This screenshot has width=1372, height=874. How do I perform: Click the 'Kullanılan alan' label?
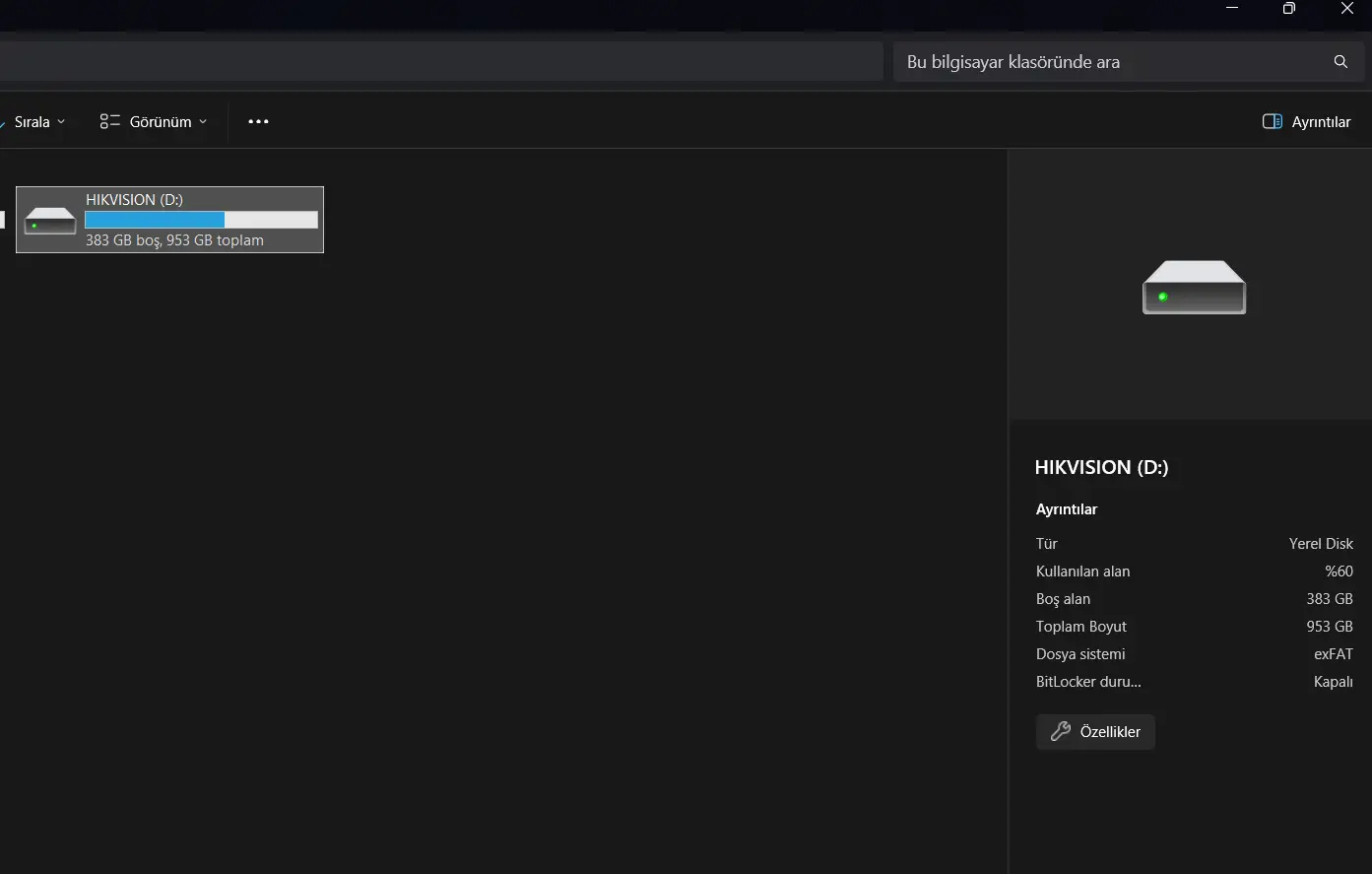(1082, 571)
